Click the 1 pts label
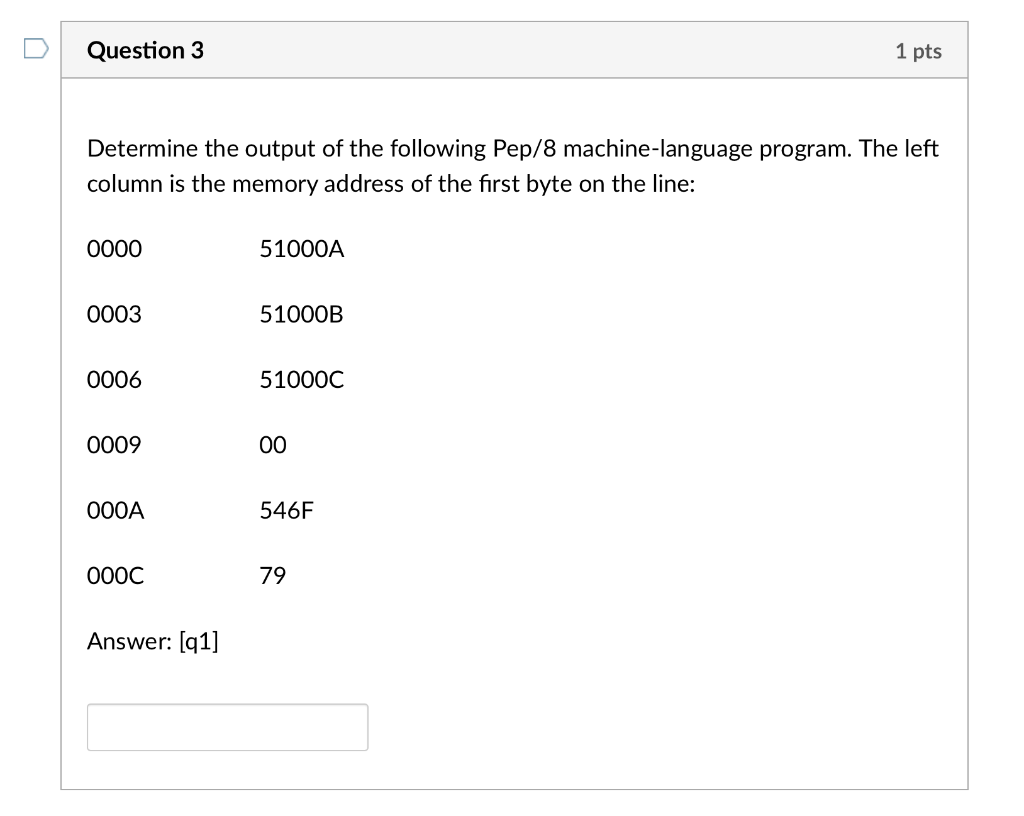Image resolution: width=1024 pixels, height=816 pixels. point(918,51)
